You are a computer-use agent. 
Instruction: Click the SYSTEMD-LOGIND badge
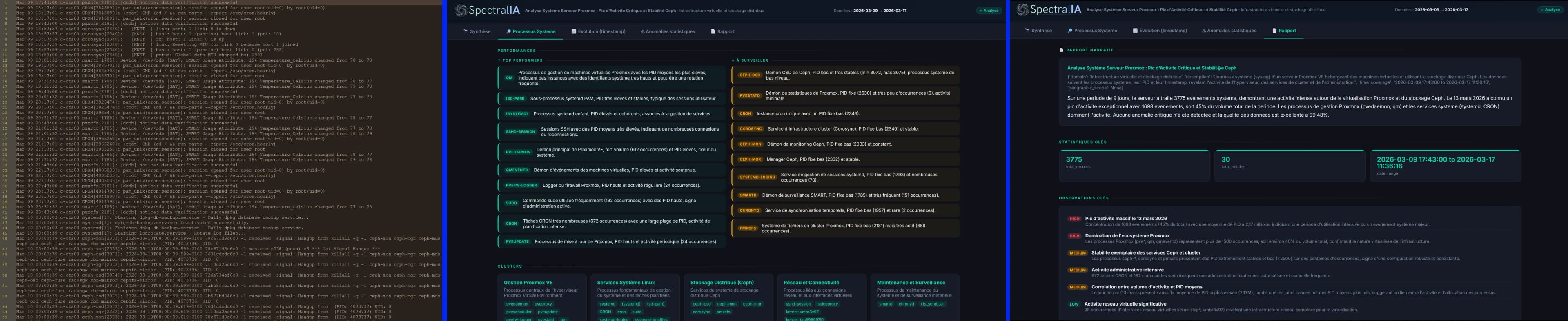[757, 177]
